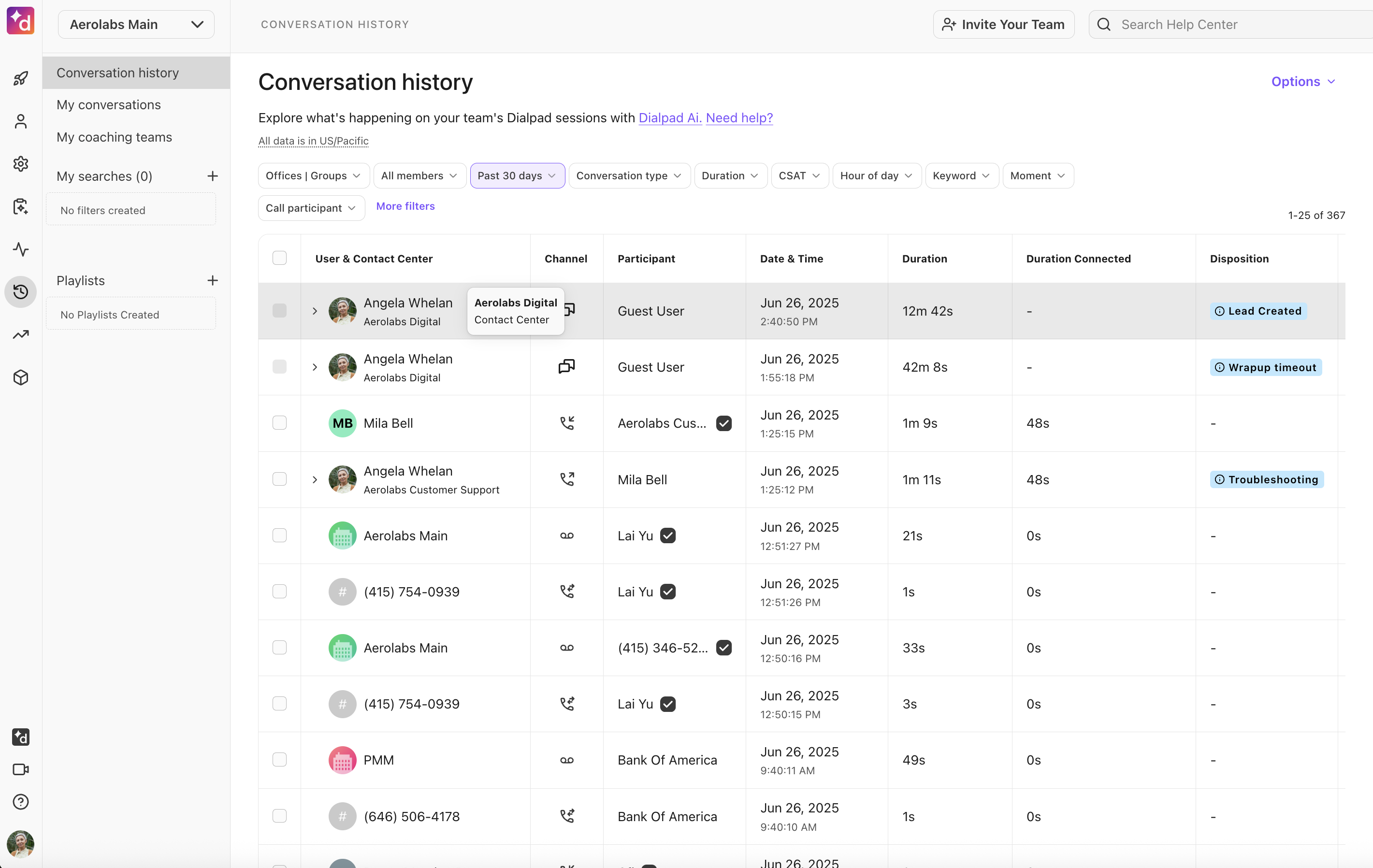Click voicemail icon in PMM row

[567, 760]
